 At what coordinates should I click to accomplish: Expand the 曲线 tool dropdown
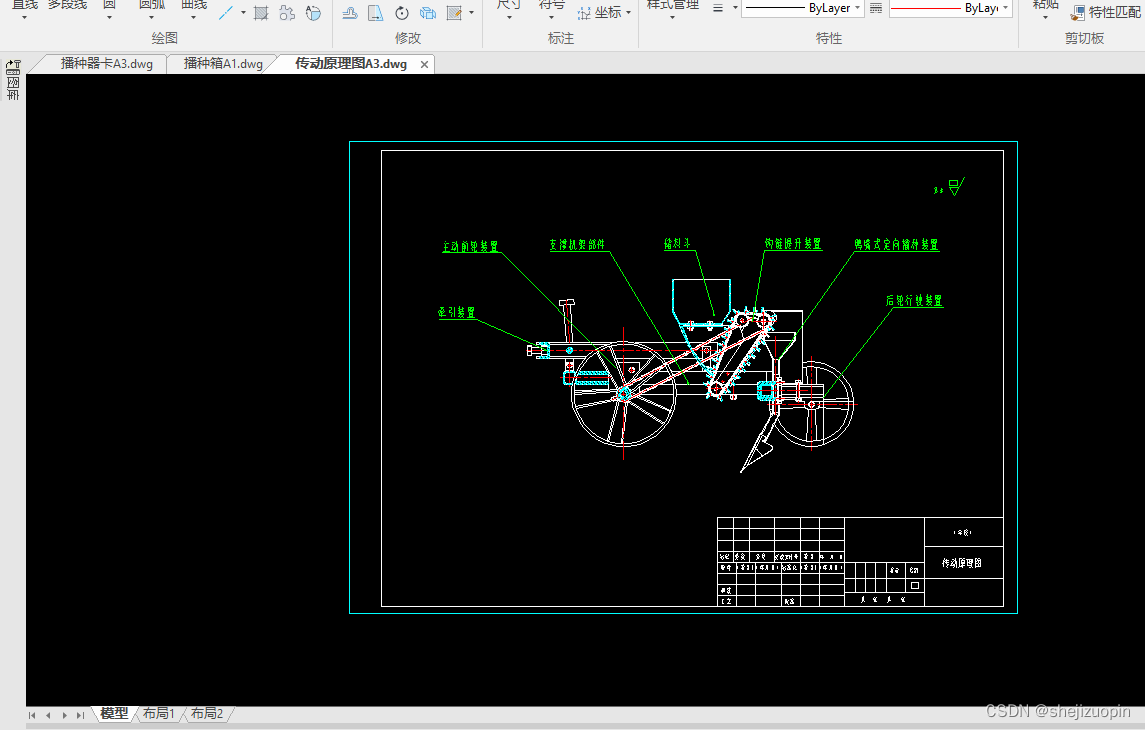click(194, 18)
